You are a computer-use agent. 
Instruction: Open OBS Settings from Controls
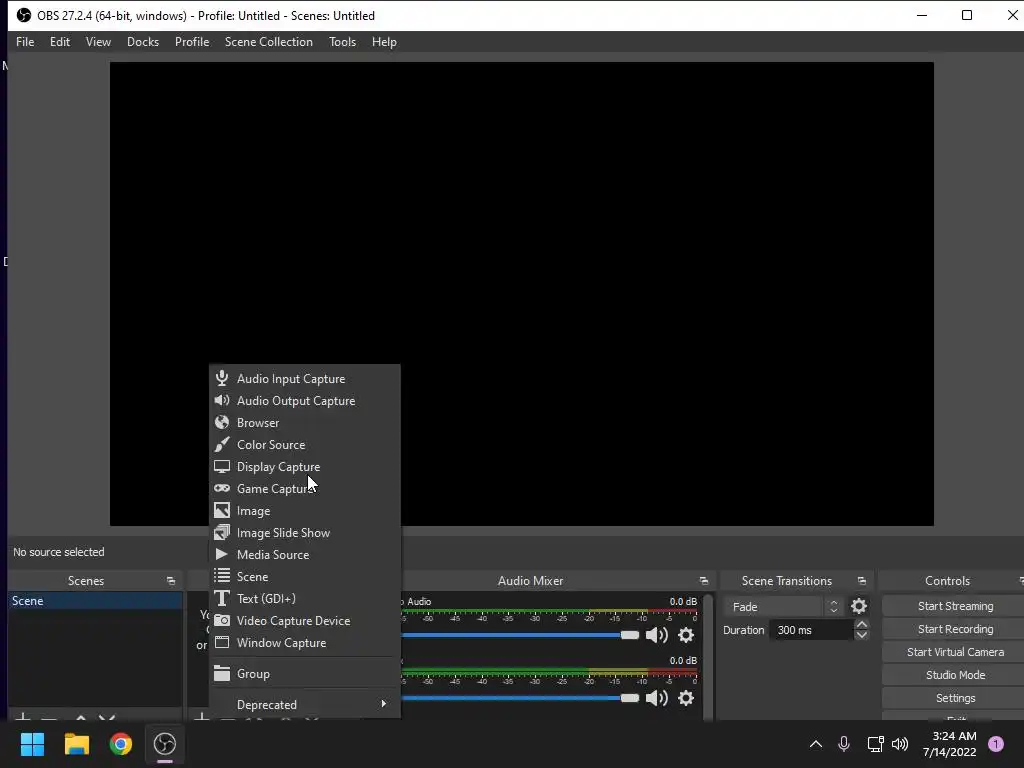tap(955, 698)
